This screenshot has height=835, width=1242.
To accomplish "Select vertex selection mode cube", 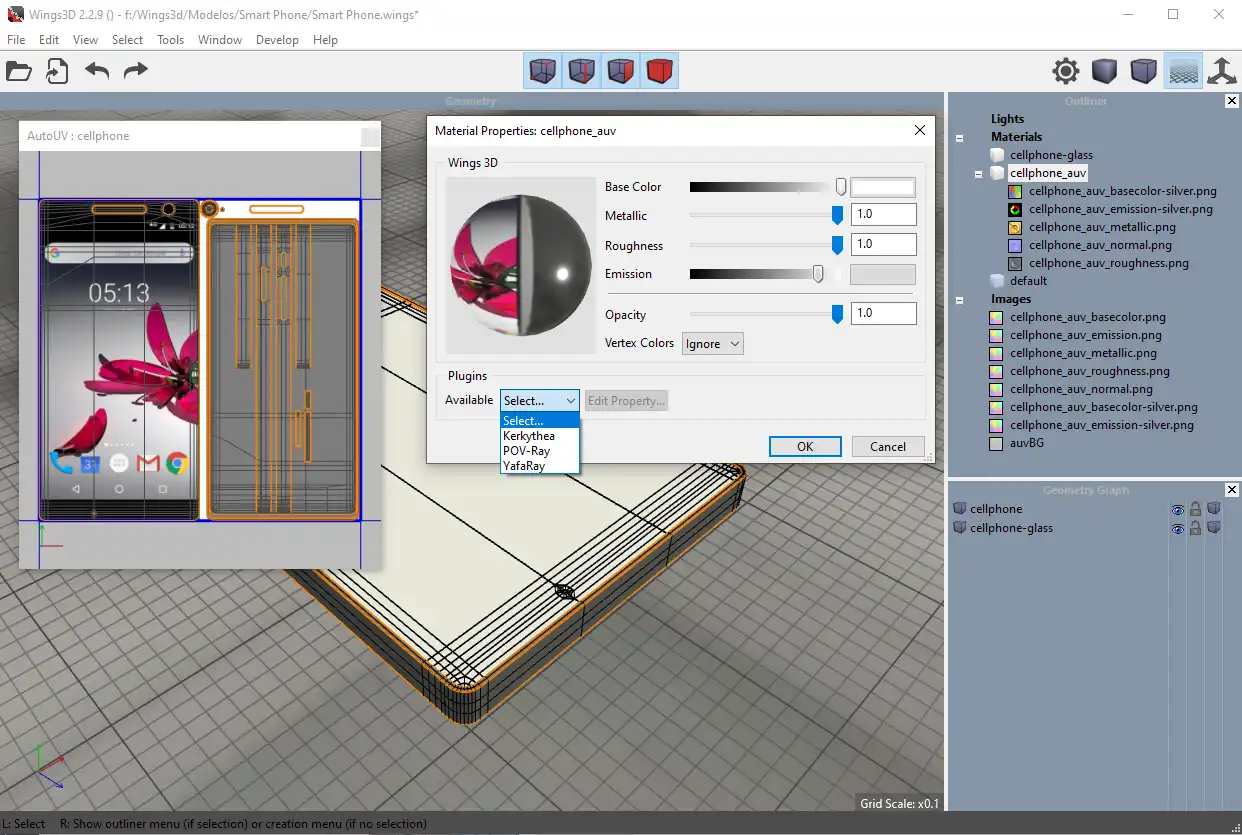I will [x=542, y=71].
